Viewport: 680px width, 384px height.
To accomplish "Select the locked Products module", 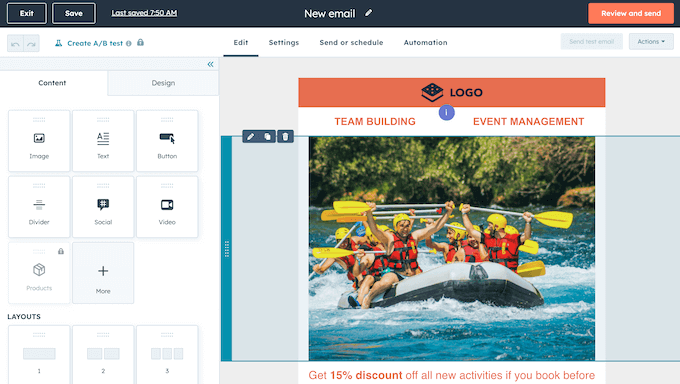I will 39,272.
